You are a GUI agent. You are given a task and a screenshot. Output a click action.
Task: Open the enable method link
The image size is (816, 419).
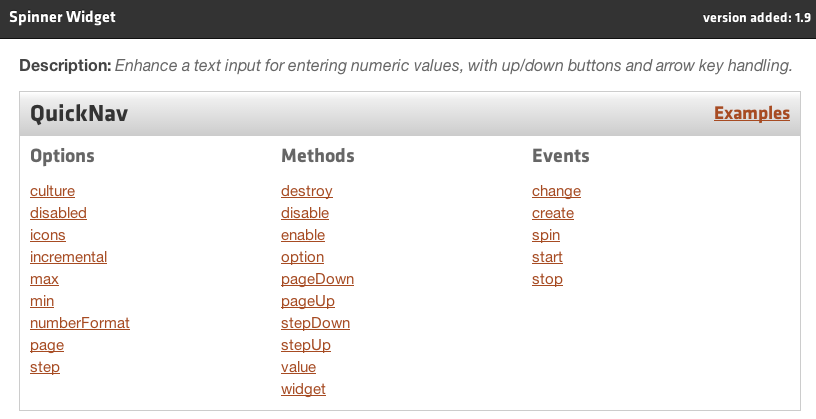click(x=303, y=235)
